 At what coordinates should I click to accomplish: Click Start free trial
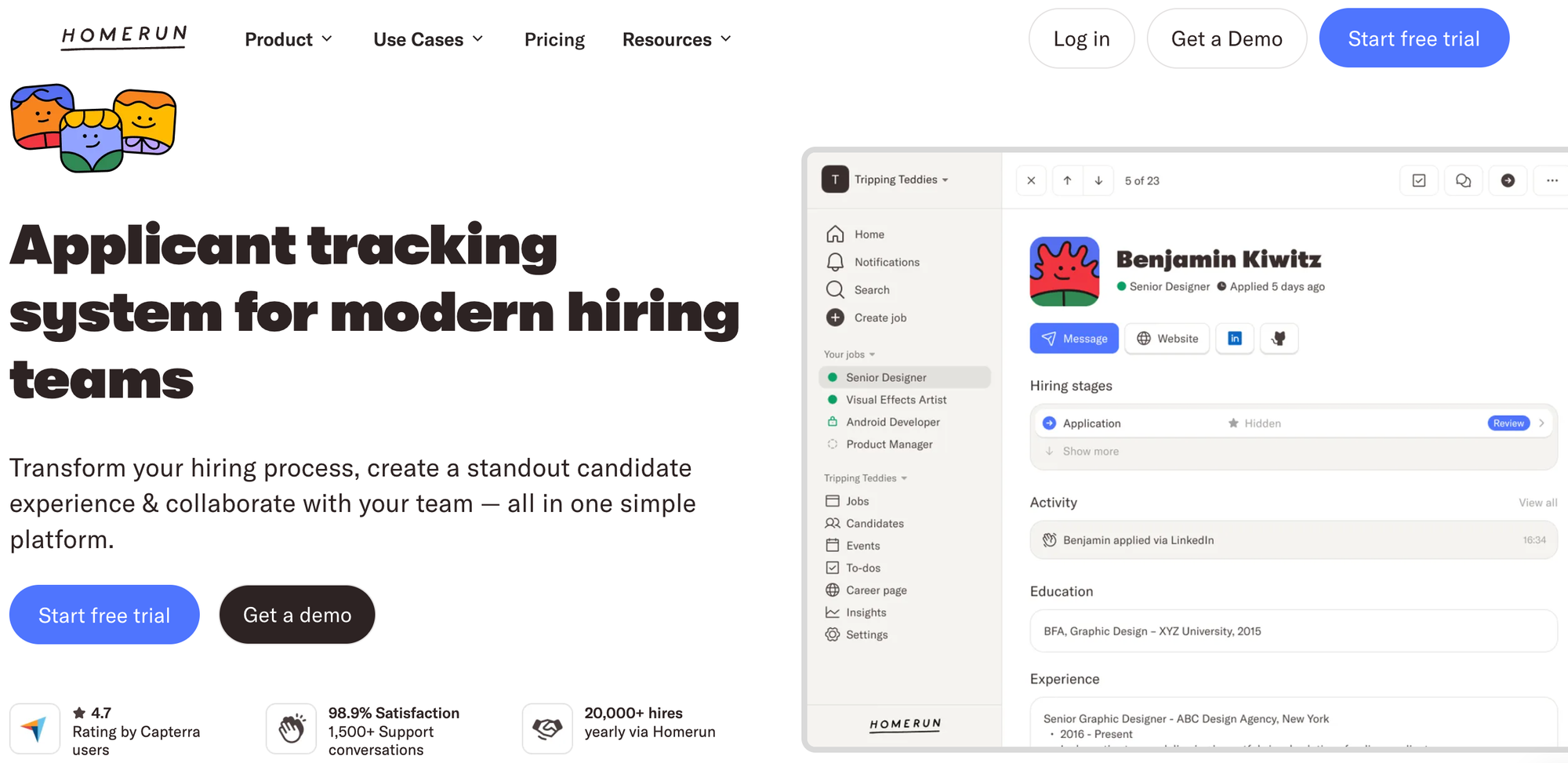(x=1414, y=37)
